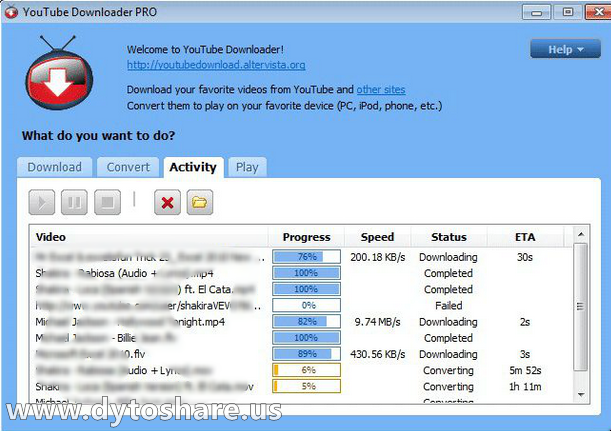Screen dimensions: 611x431
Task: Open the 'other sites' link
Action: 381,90
